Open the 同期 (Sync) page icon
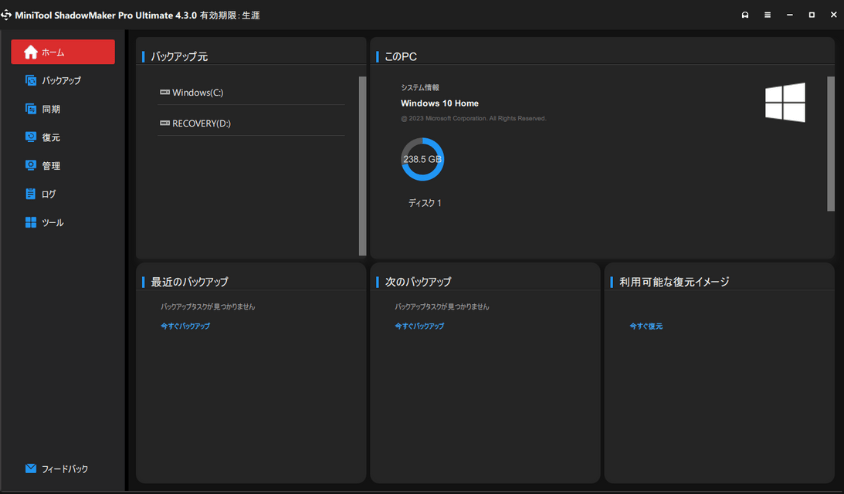 (31, 109)
